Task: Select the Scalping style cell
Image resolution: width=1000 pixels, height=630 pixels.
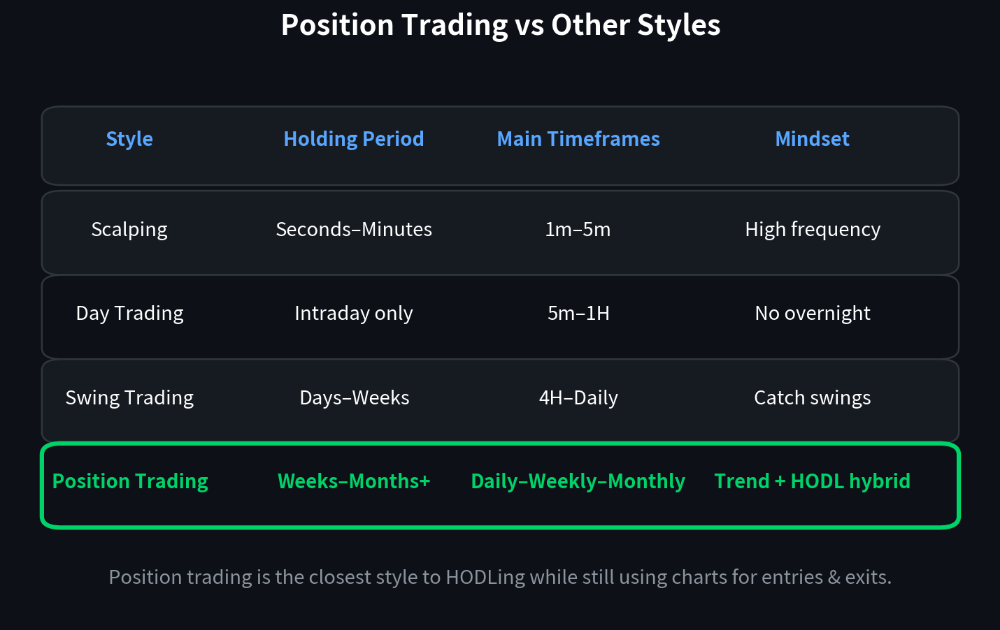Action: point(129,230)
